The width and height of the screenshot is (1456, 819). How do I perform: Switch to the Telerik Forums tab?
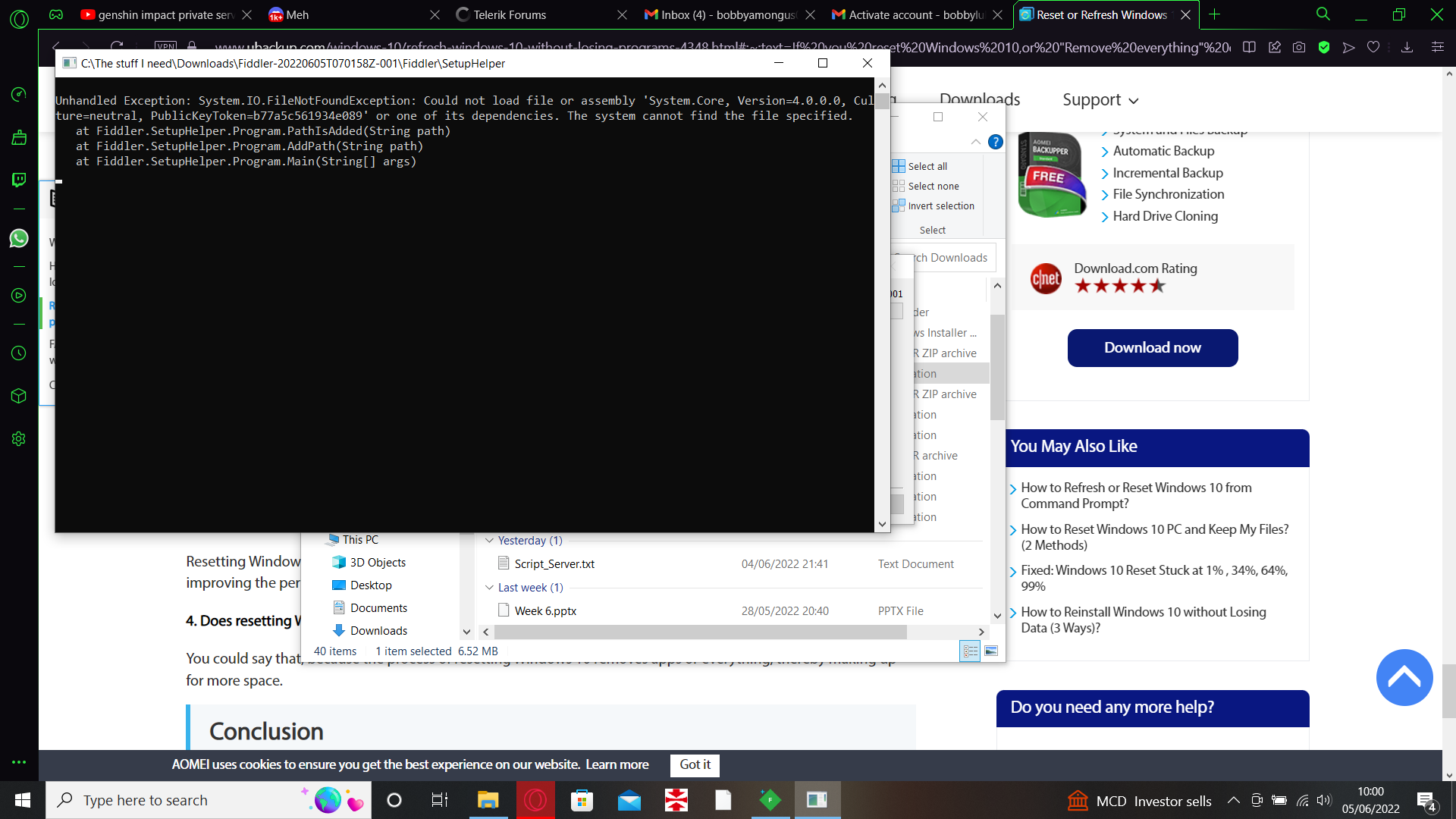tap(510, 14)
